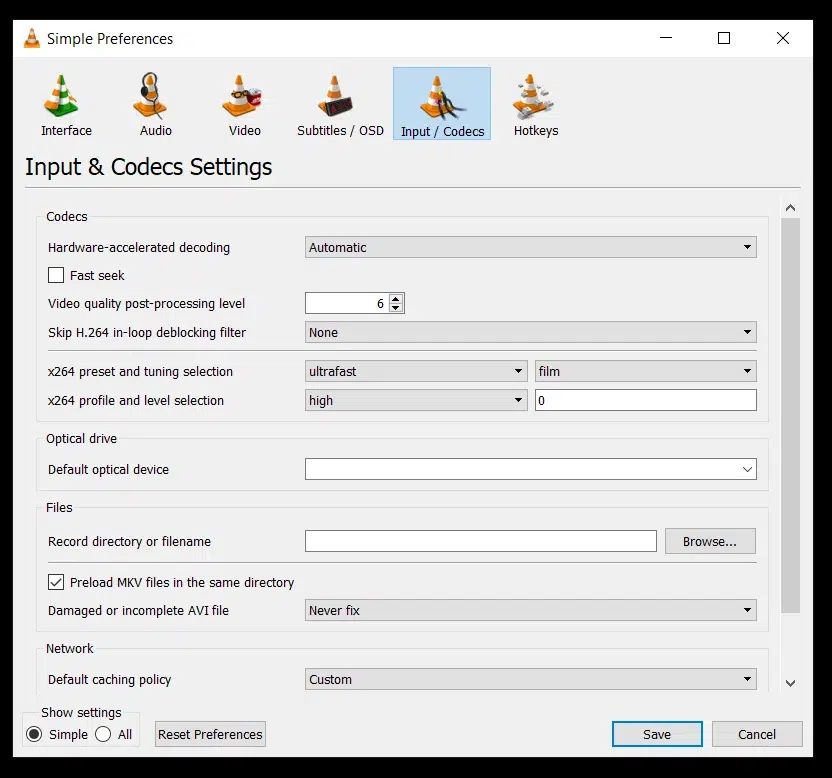Image resolution: width=832 pixels, height=778 pixels.
Task: Click the vertical scrollbar thumb
Action: (790, 415)
